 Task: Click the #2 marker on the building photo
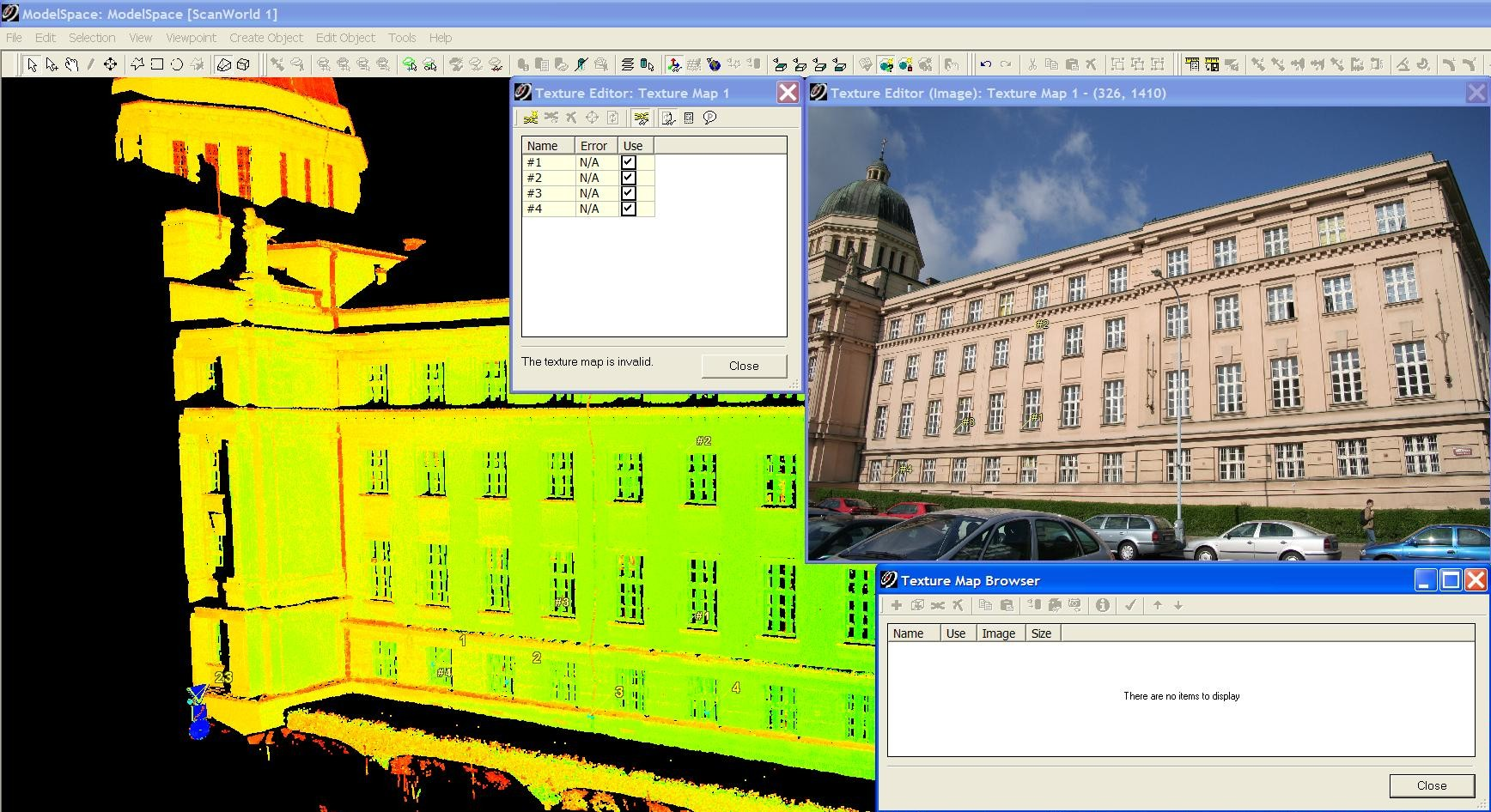click(1042, 324)
